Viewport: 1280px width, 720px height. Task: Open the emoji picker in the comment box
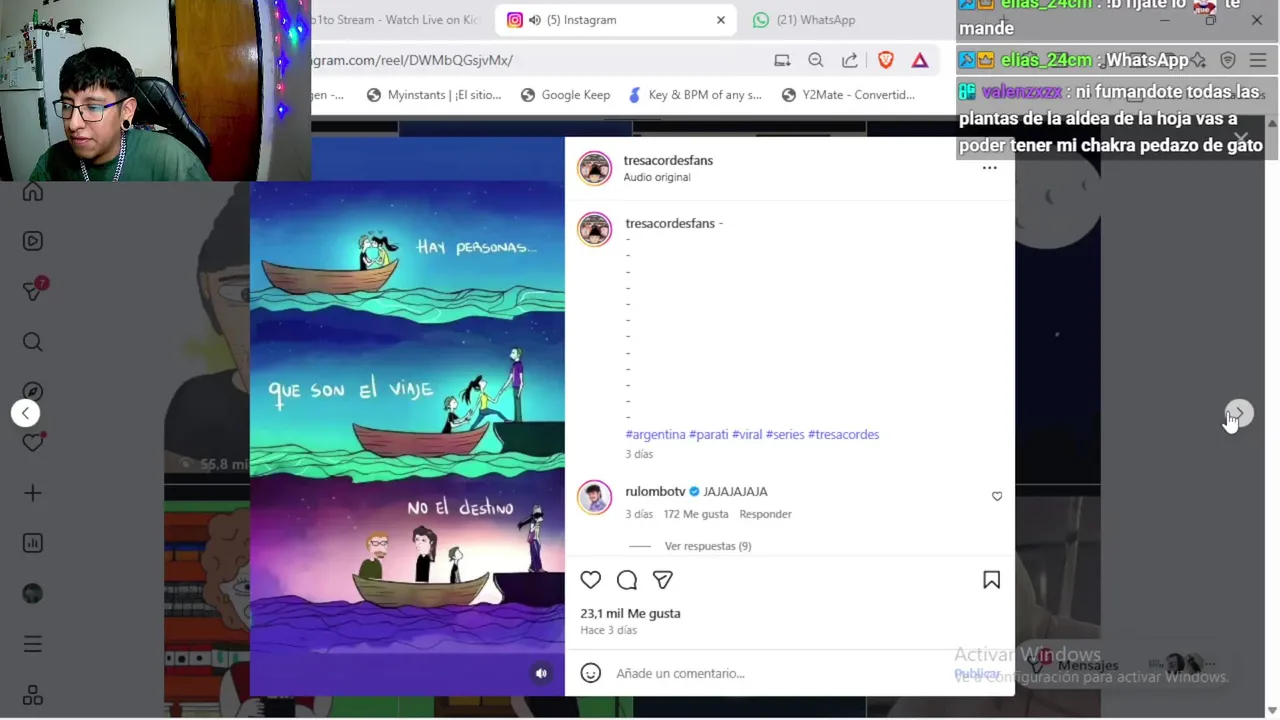(591, 673)
